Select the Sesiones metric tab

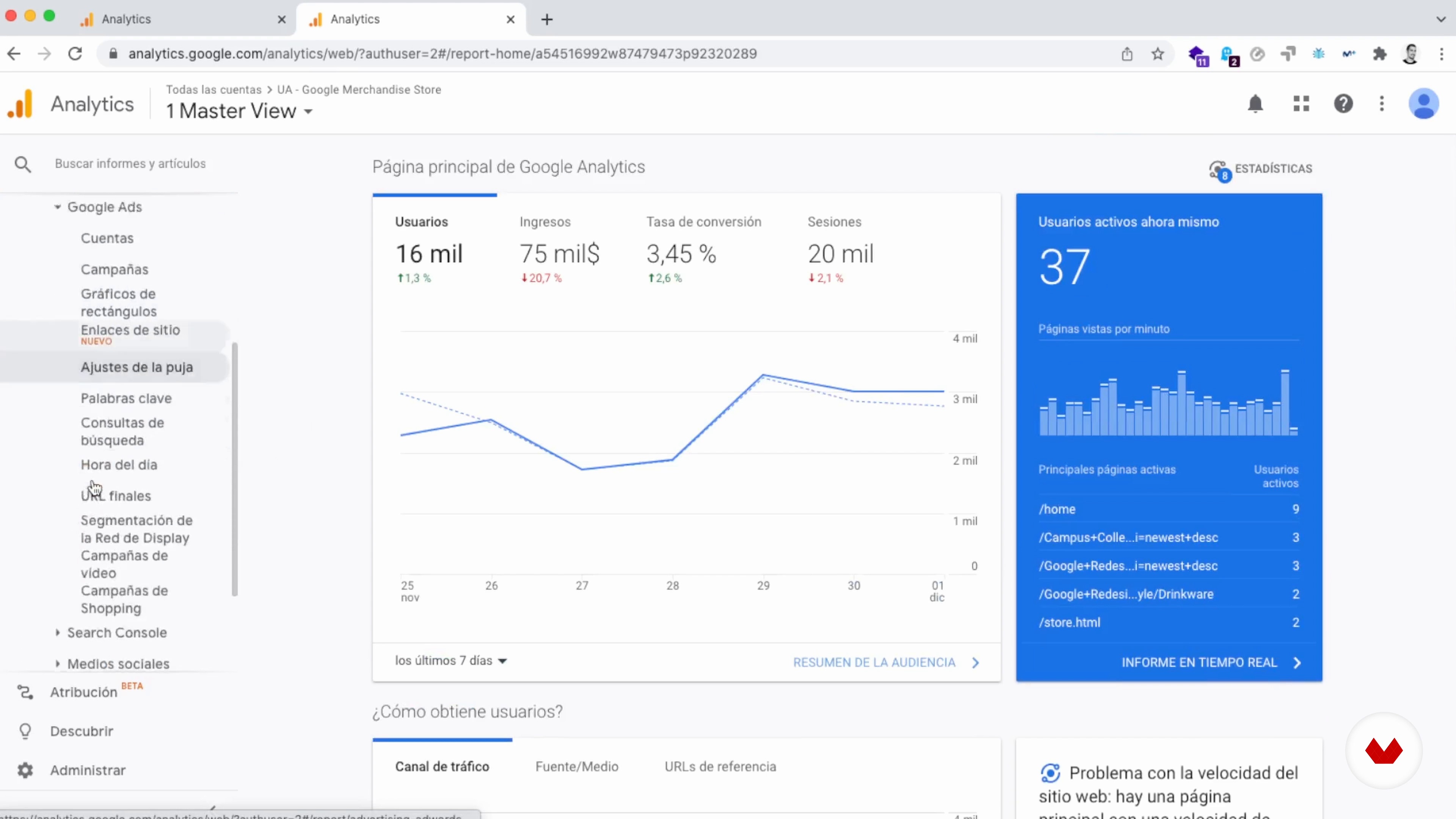[x=841, y=252]
